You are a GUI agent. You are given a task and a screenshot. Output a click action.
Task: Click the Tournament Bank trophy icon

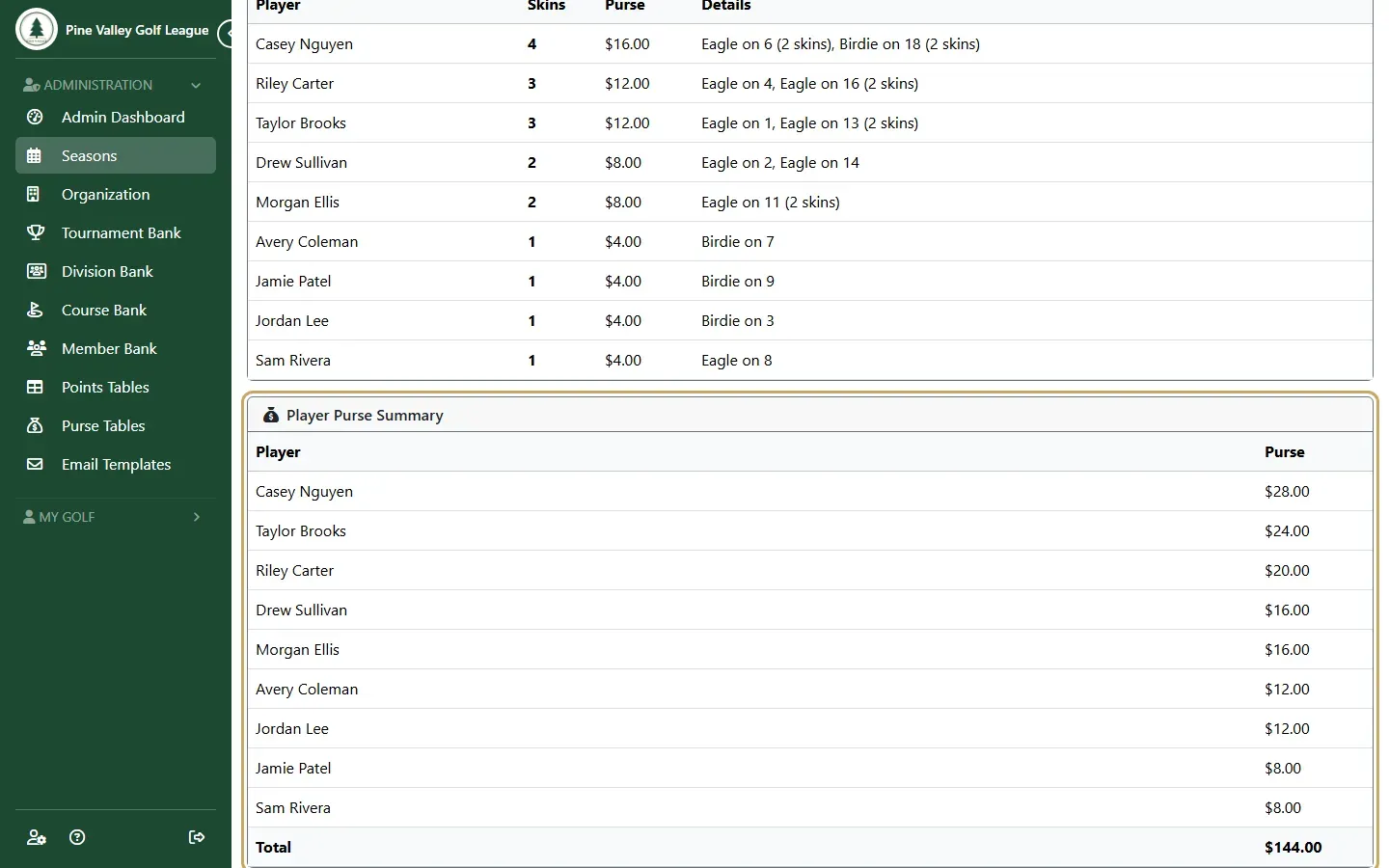36,232
